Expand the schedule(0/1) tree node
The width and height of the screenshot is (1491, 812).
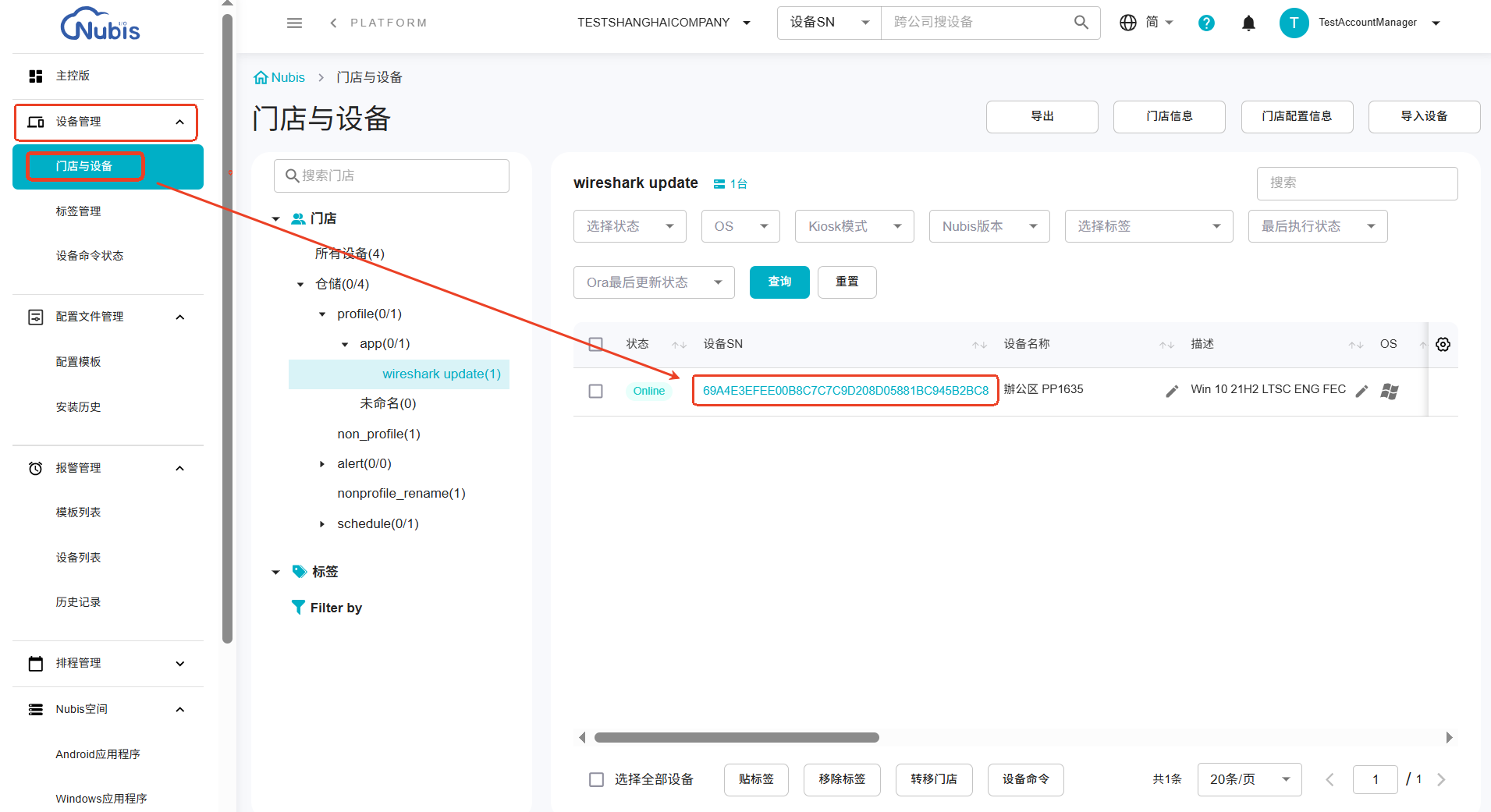[x=322, y=524]
